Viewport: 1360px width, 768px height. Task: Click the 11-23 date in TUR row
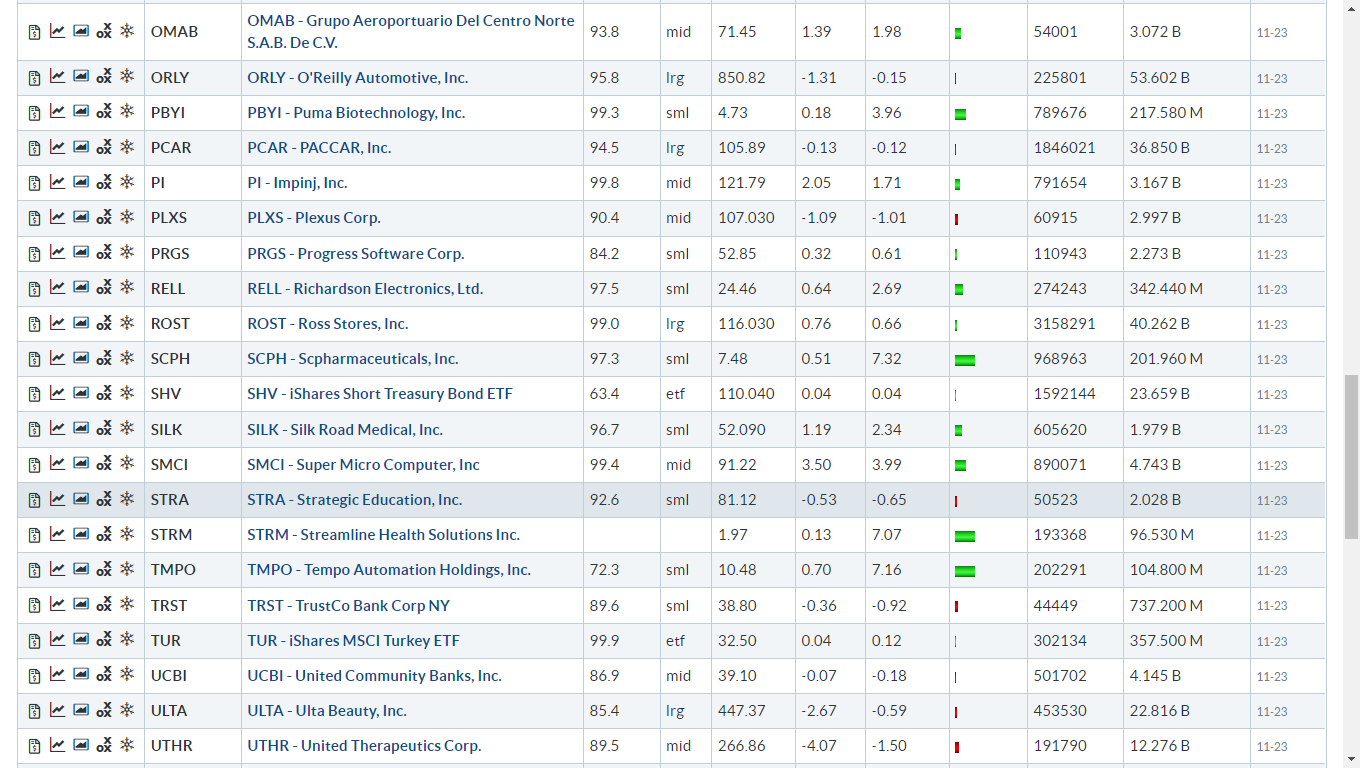point(1272,641)
